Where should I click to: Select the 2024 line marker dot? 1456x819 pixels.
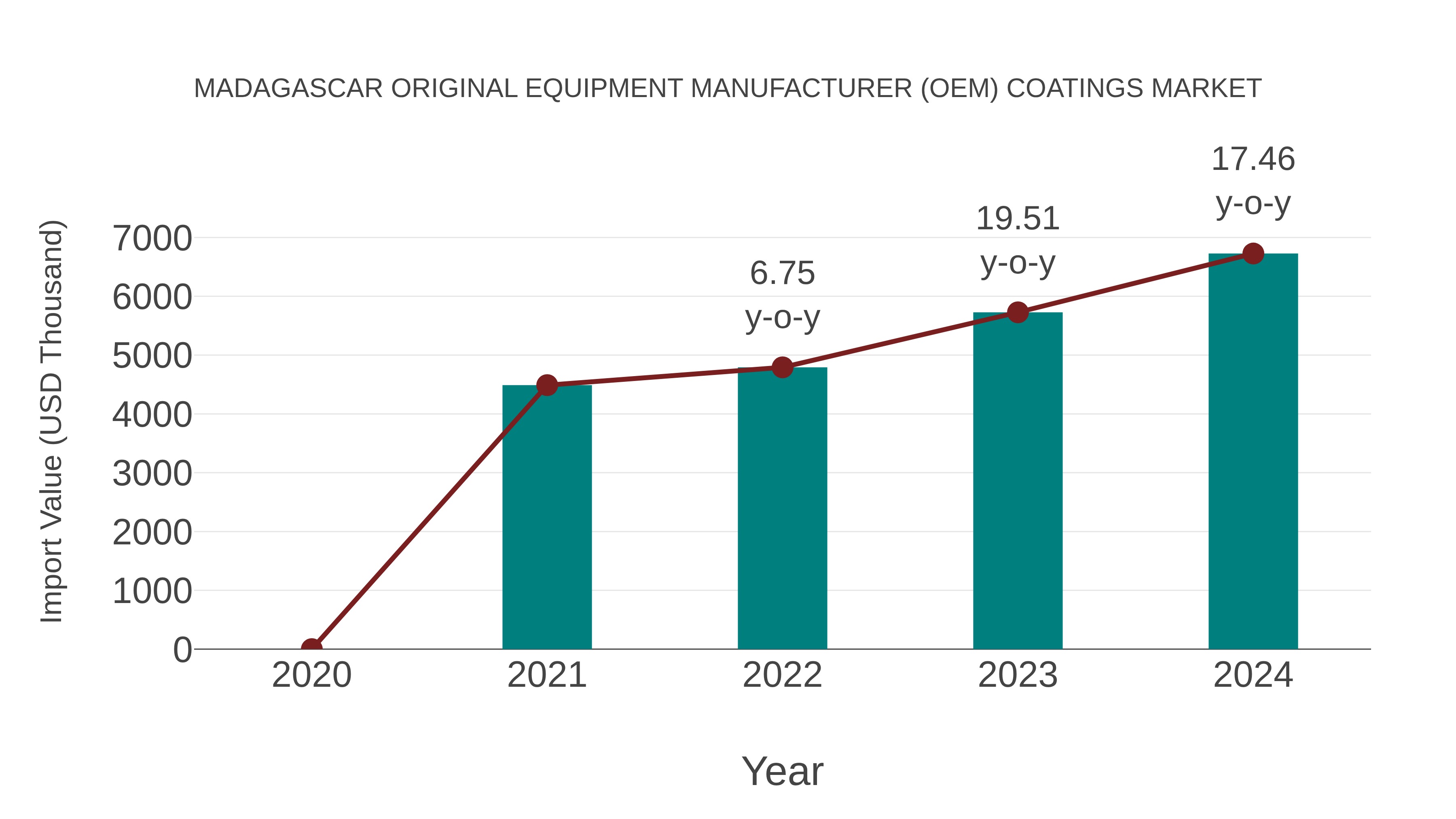(x=1253, y=254)
